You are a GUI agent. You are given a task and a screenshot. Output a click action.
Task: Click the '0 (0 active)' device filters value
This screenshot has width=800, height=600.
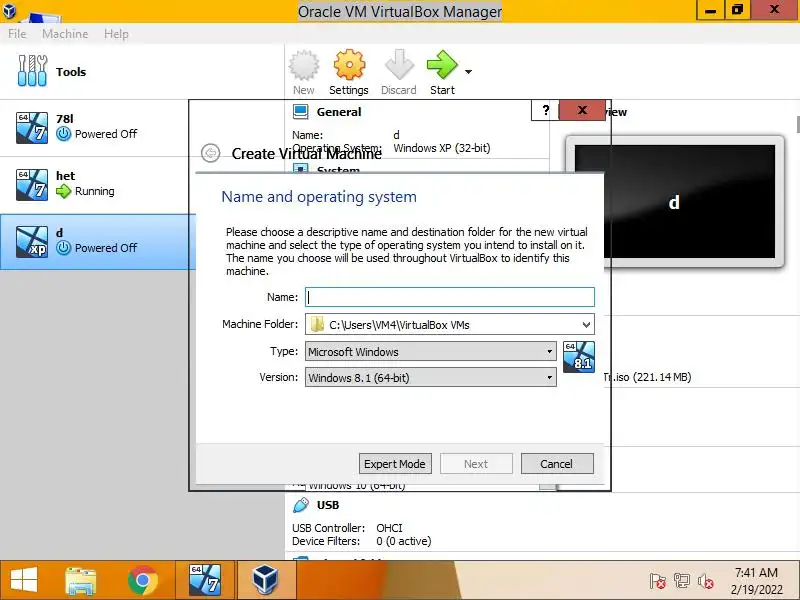pyautogui.click(x=404, y=541)
